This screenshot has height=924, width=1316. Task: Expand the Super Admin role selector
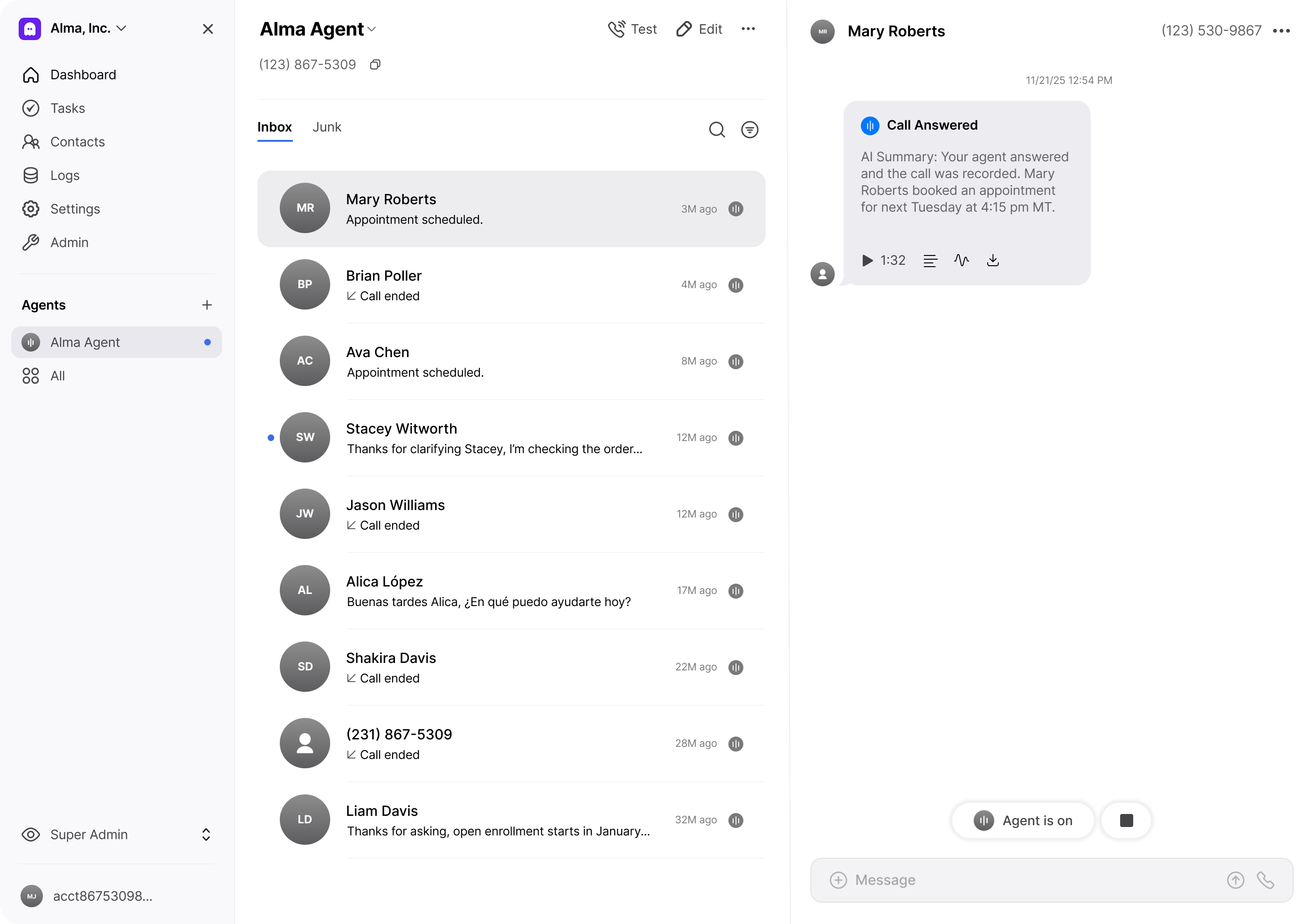tap(206, 834)
